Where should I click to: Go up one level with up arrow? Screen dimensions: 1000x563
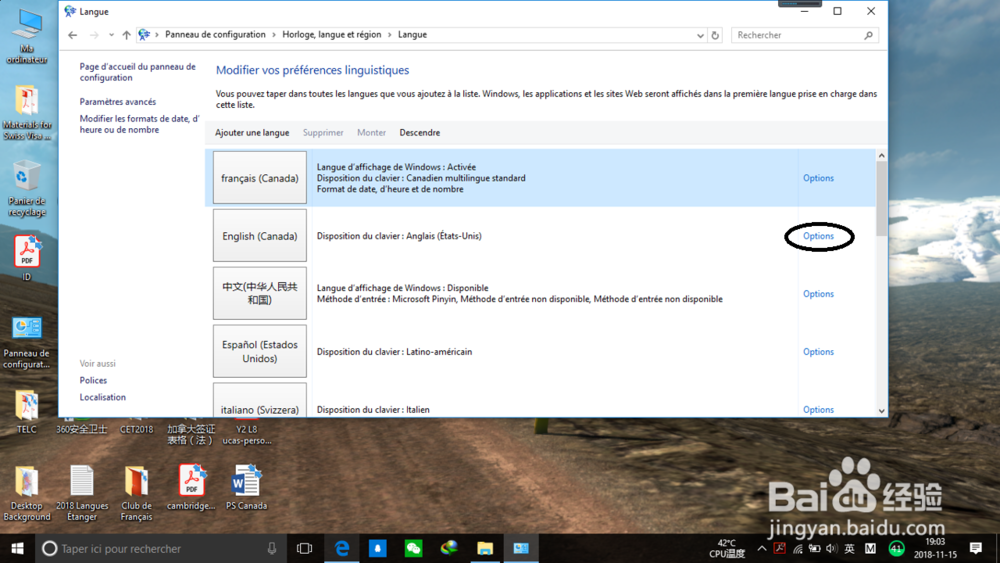coord(126,35)
